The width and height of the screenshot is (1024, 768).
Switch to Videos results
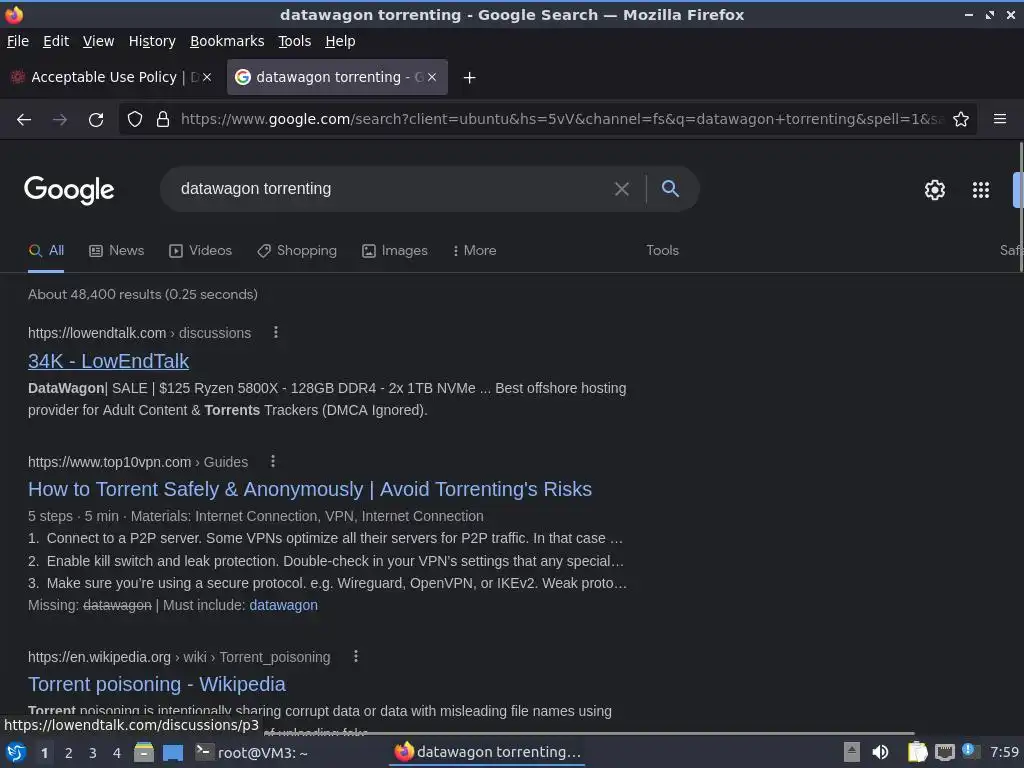pyautogui.click(x=200, y=251)
